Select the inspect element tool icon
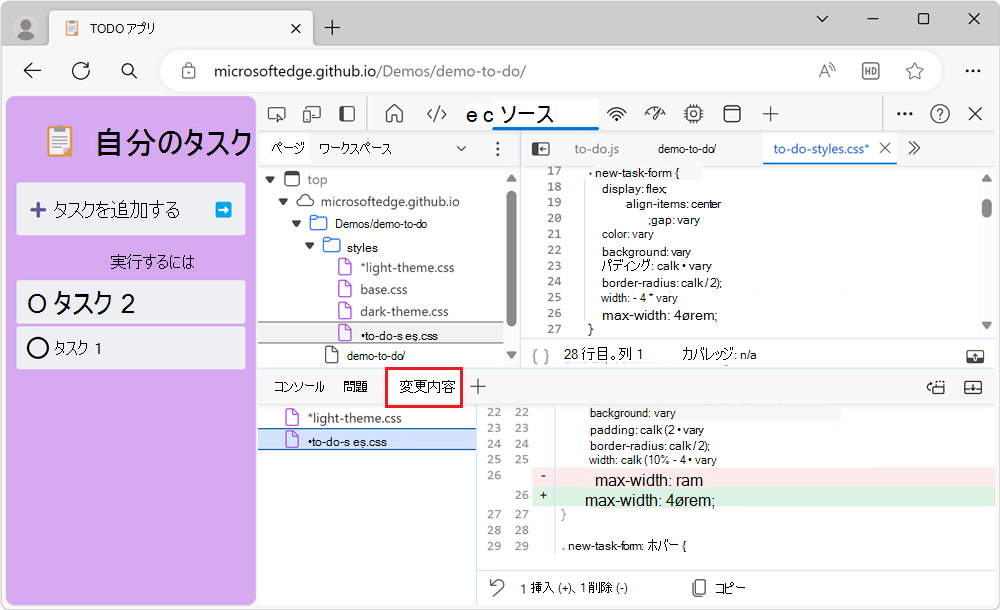 click(277, 113)
